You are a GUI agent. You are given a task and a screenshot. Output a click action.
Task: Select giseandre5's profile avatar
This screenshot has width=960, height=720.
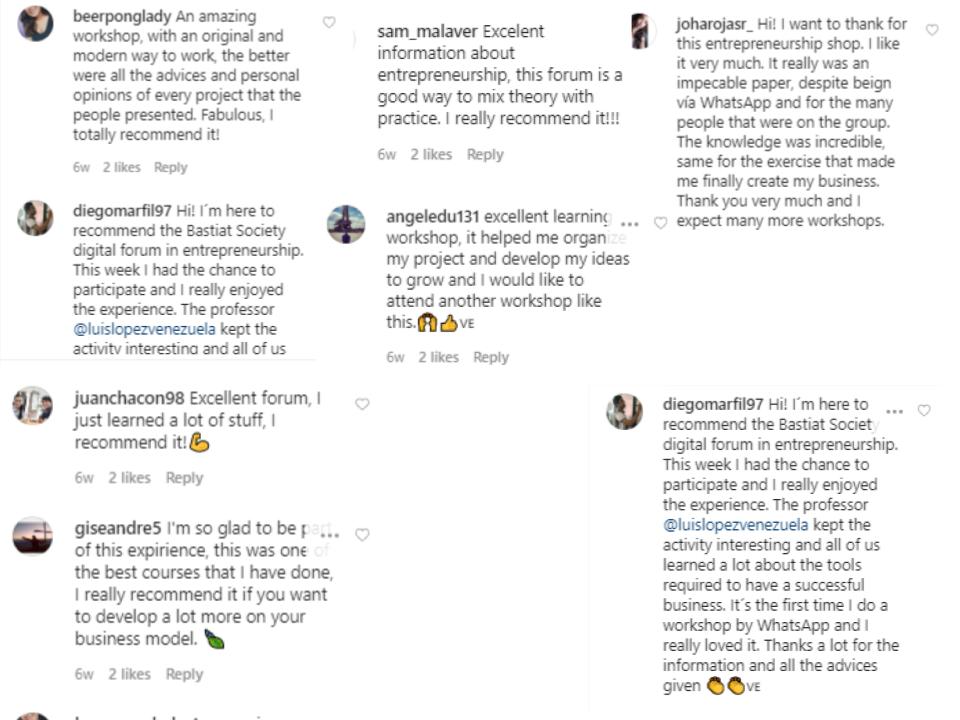33,536
